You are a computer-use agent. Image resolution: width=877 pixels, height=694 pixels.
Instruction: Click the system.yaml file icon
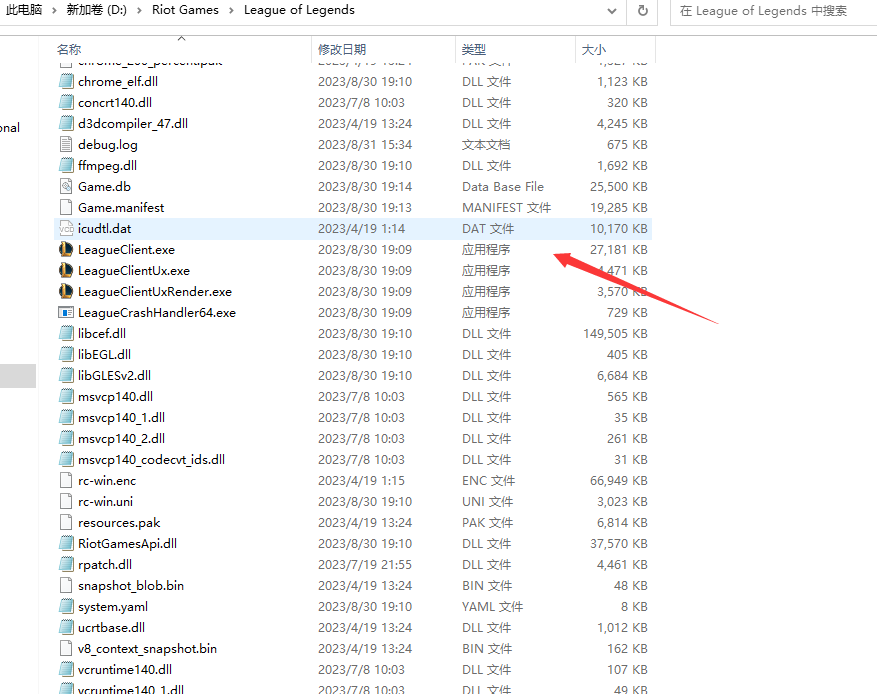(66, 606)
